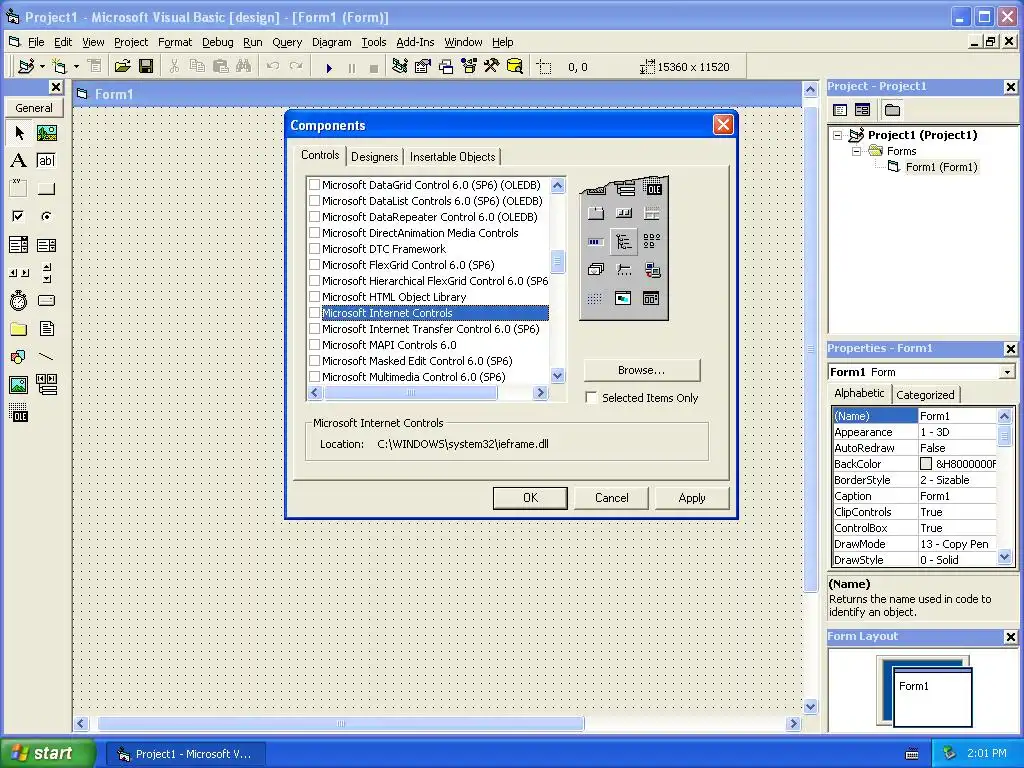Image resolution: width=1024 pixels, height=768 pixels.
Task: Select the Image tool in toolbox
Action: pos(19,385)
